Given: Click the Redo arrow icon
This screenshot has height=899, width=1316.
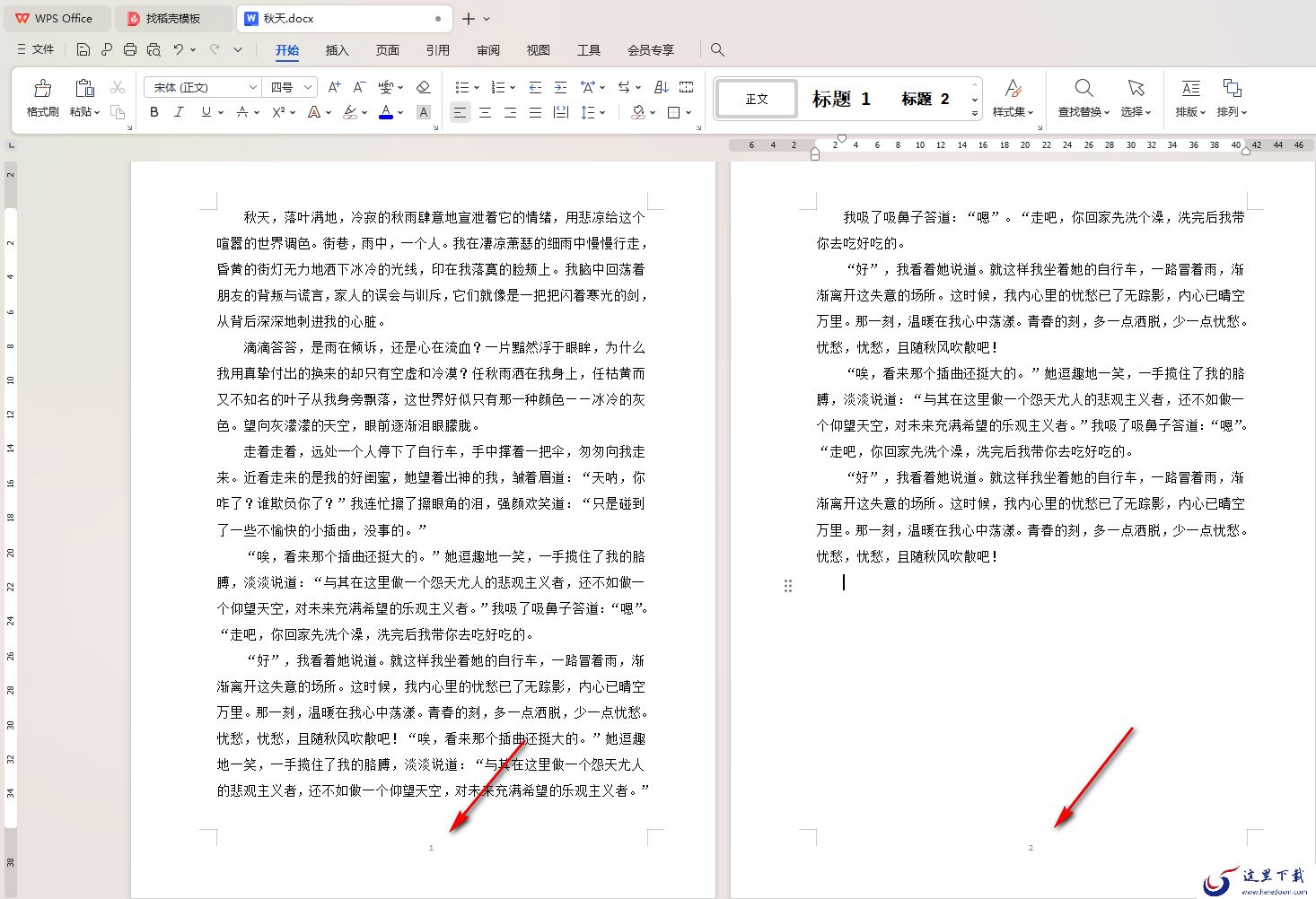Looking at the screenshot, I should [x=215, y=50].
